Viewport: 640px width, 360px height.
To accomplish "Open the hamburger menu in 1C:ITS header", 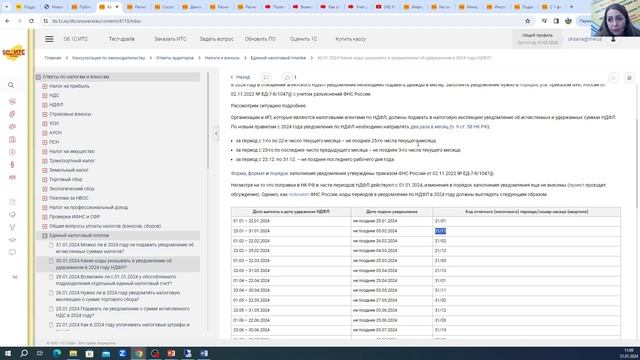I will (49, 39).
